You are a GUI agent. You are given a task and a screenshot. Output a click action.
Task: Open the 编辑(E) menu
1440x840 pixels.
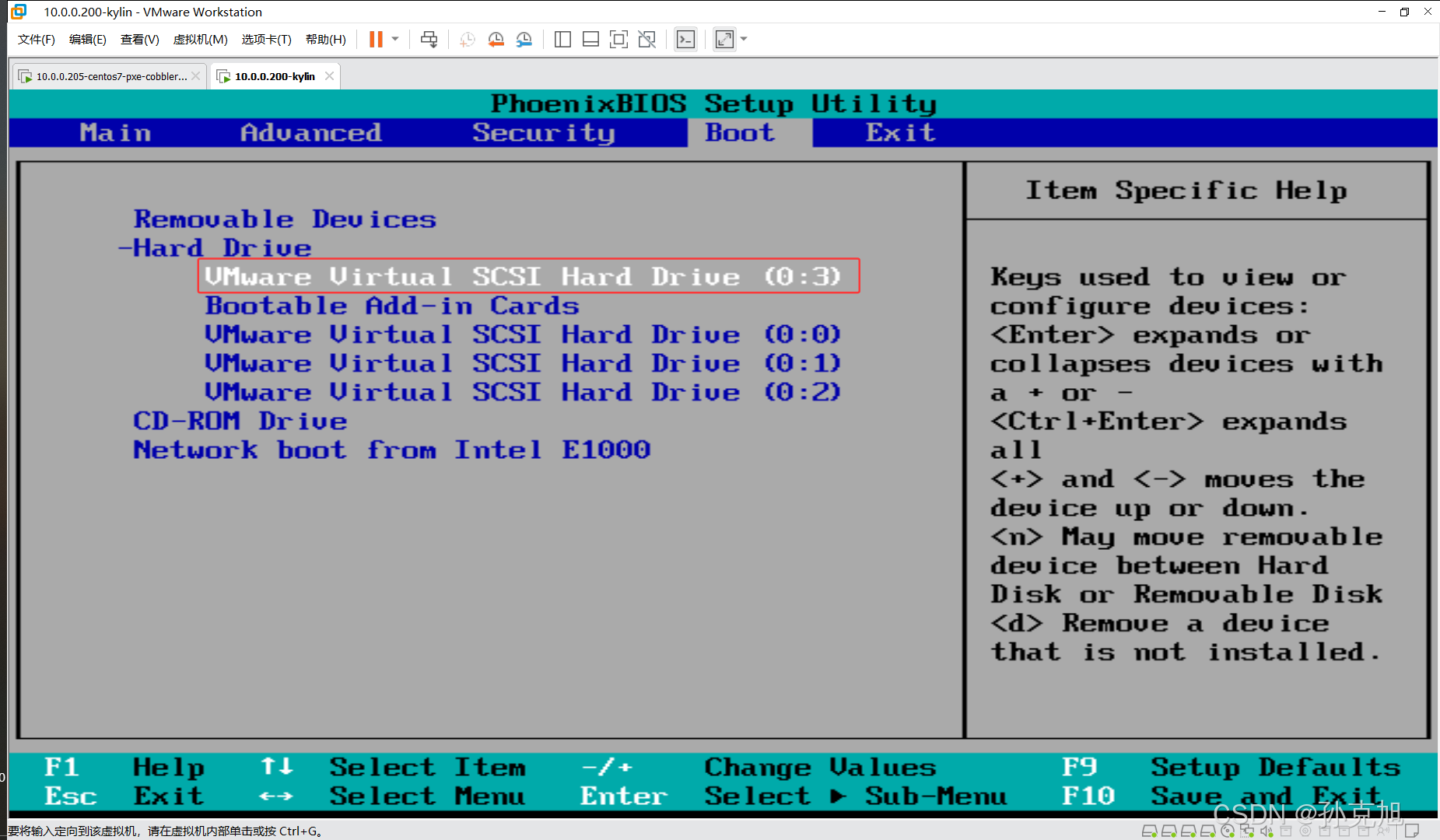point(88,39)
